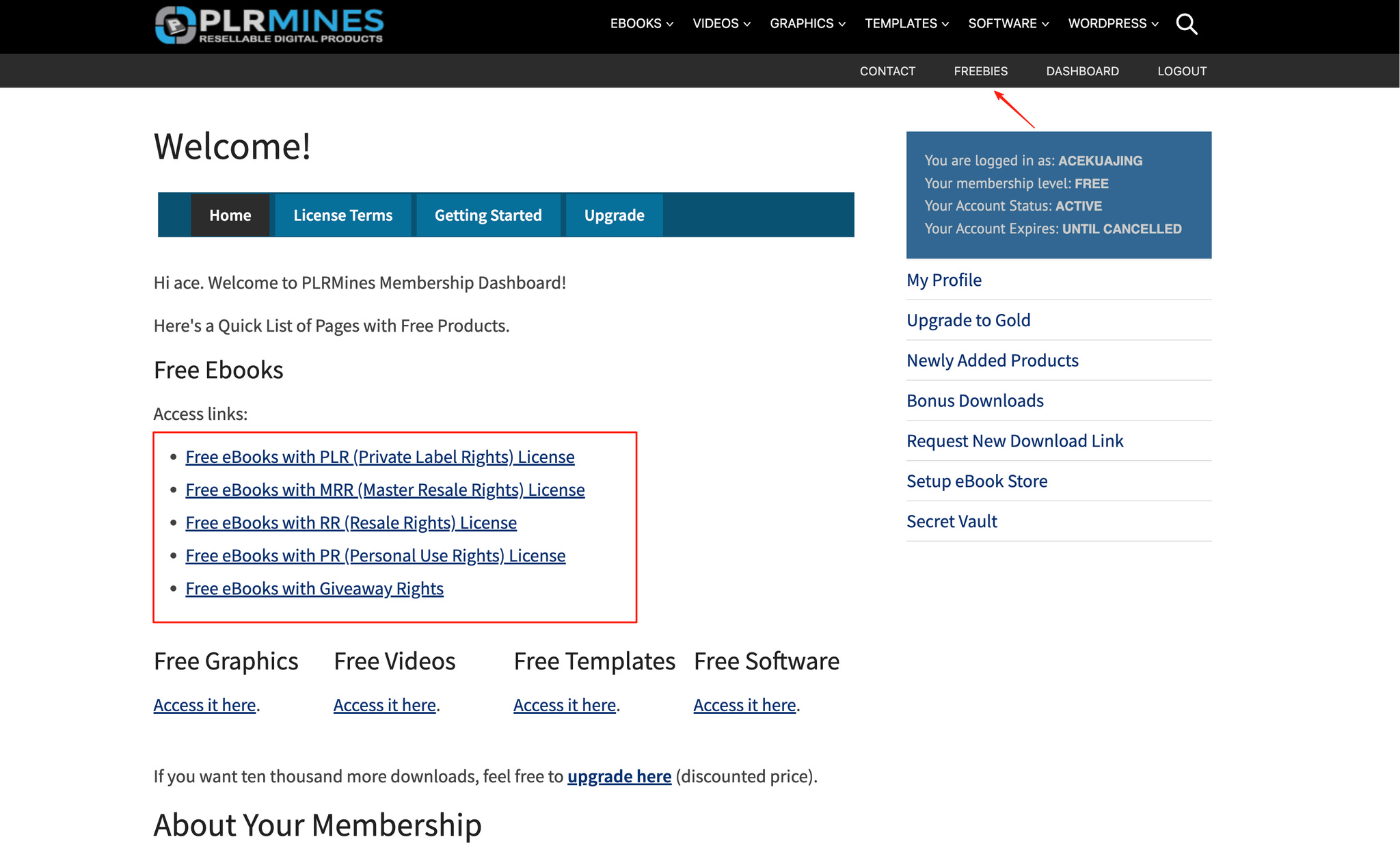Click the search magnifier icon
The image size is (1400, 850).
pos(1186,25)
